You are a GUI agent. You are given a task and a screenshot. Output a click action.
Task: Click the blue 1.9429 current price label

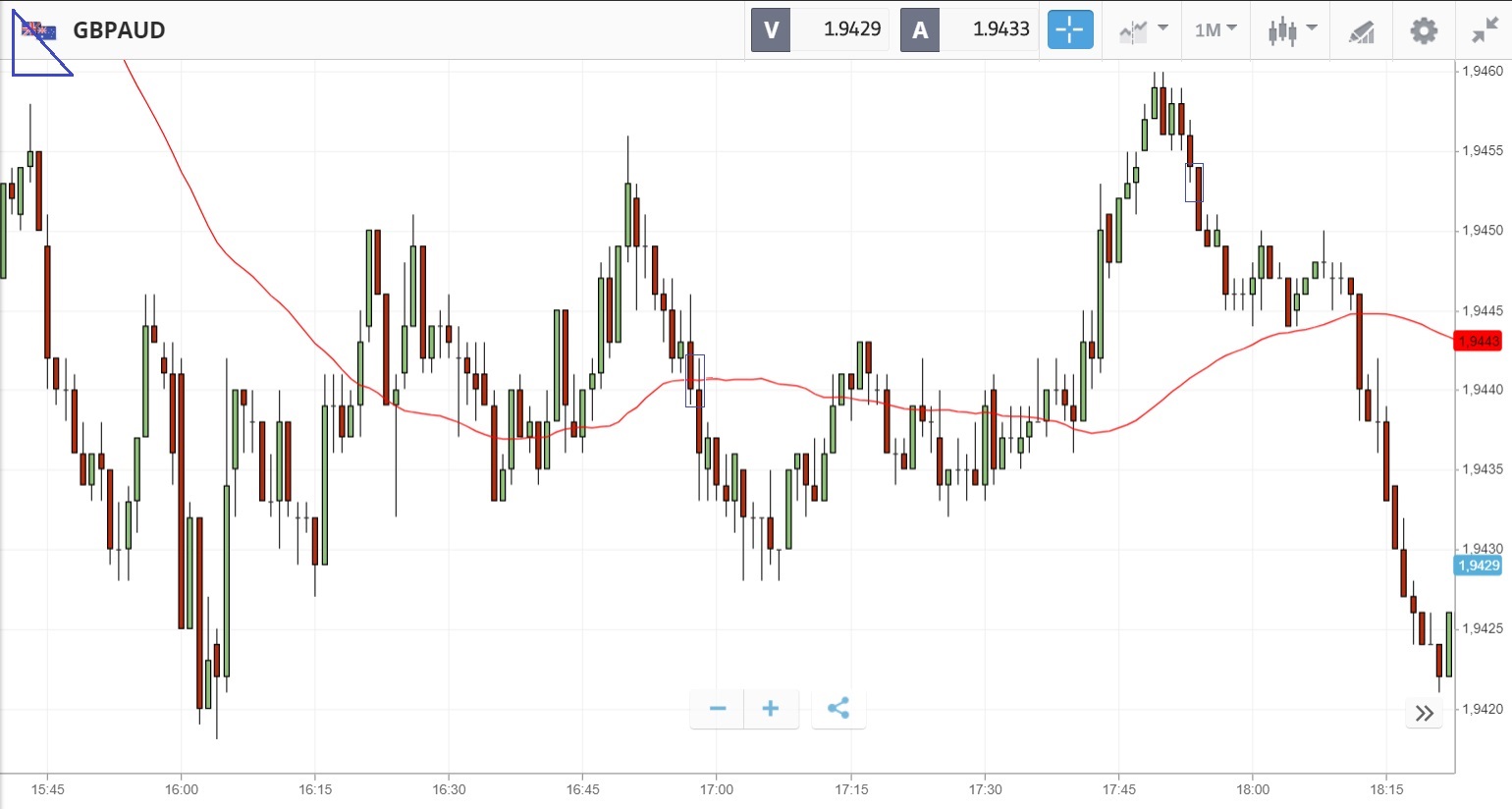1478,566
